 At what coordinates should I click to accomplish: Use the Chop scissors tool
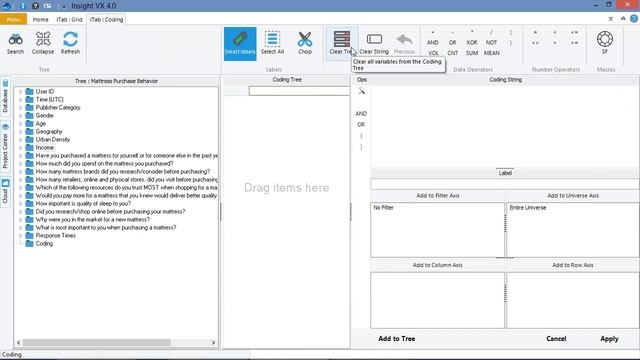305,43
